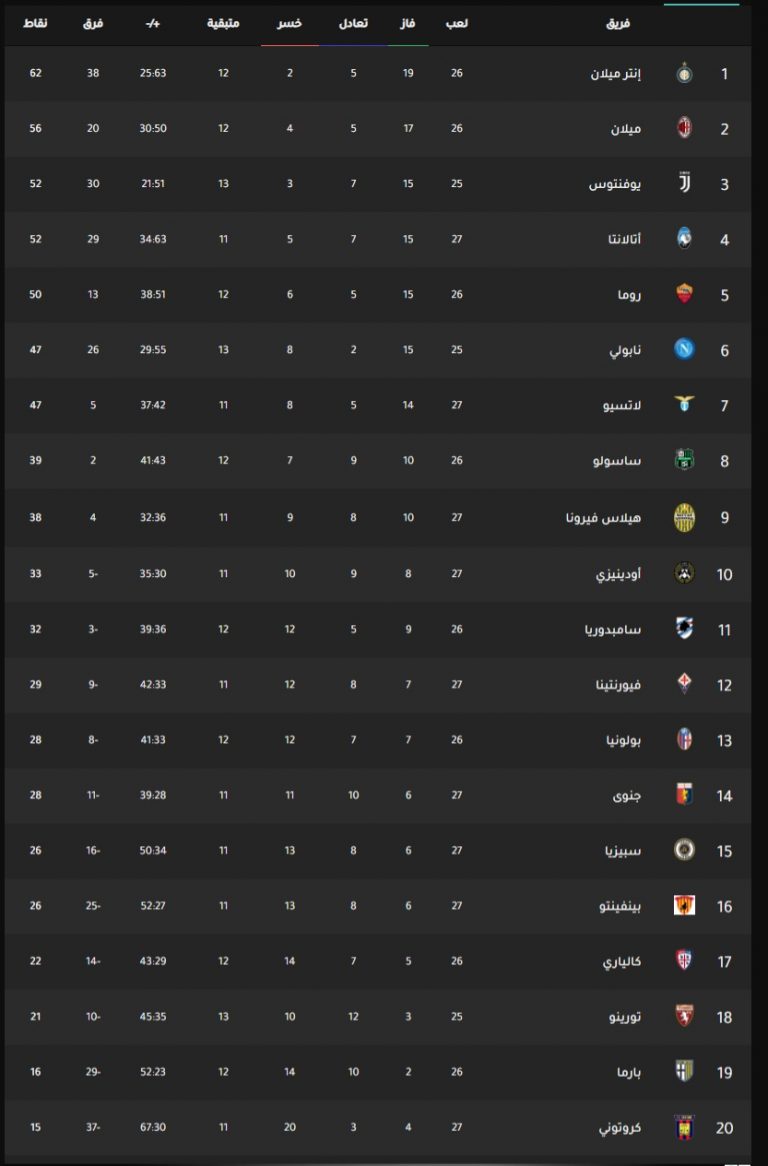The width and height of the screenshot is (768, 1166).
Task: Click the Sampdoria club crest
Action: click(x=684, y=628)
